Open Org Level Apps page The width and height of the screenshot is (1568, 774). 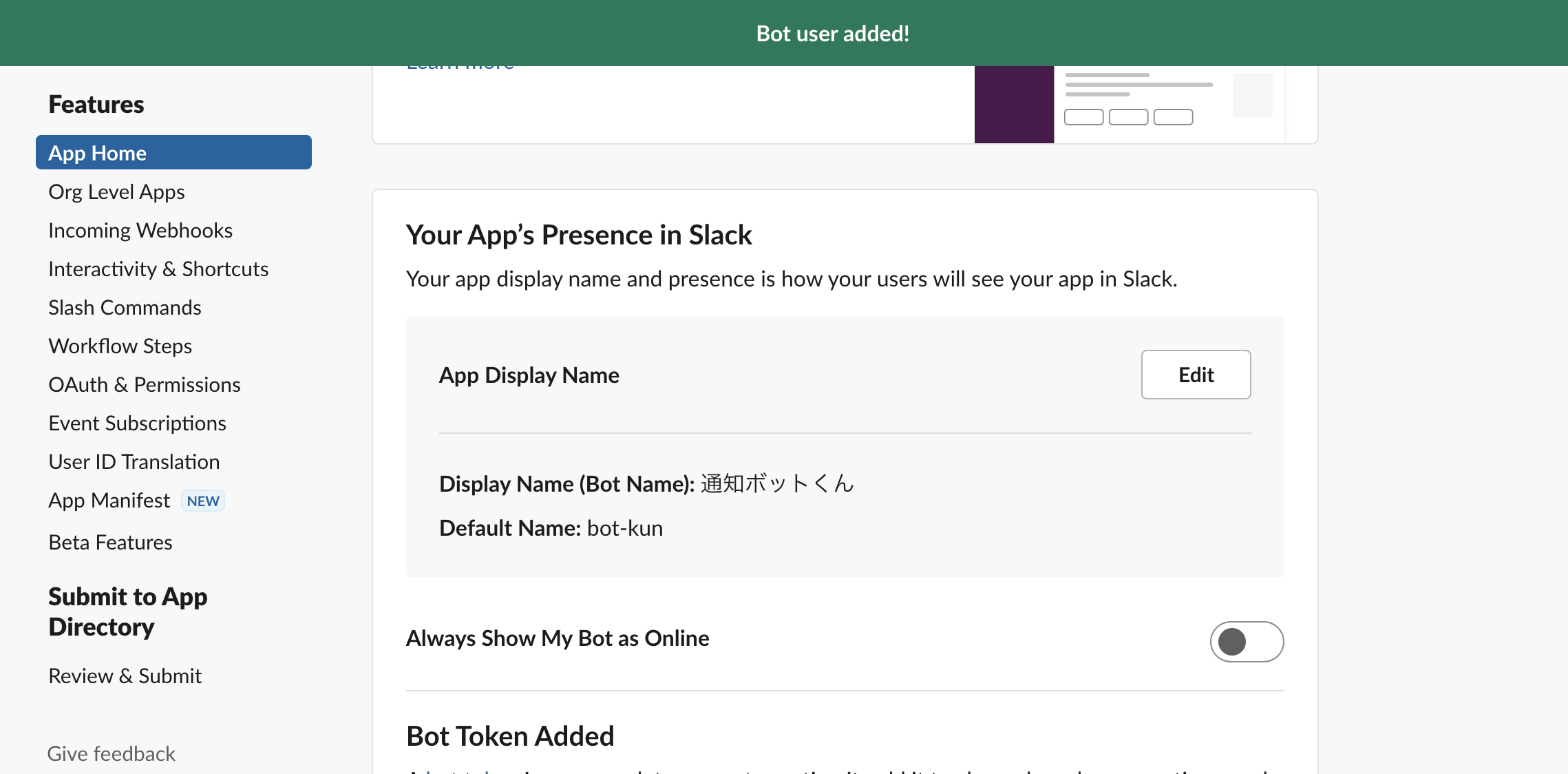point(116,191)
